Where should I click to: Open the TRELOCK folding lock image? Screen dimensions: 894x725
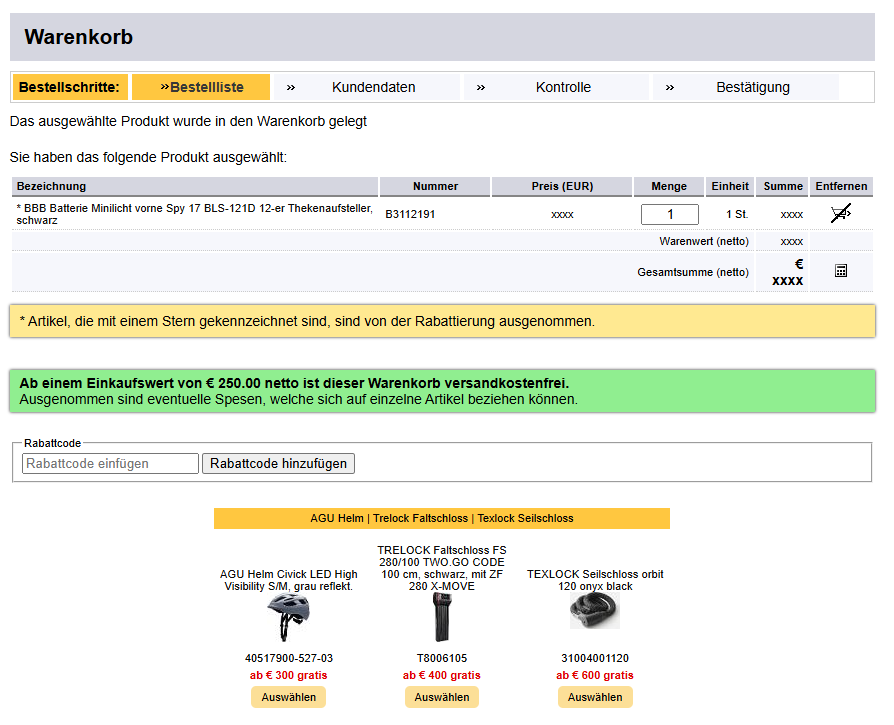tap(442, 617)
